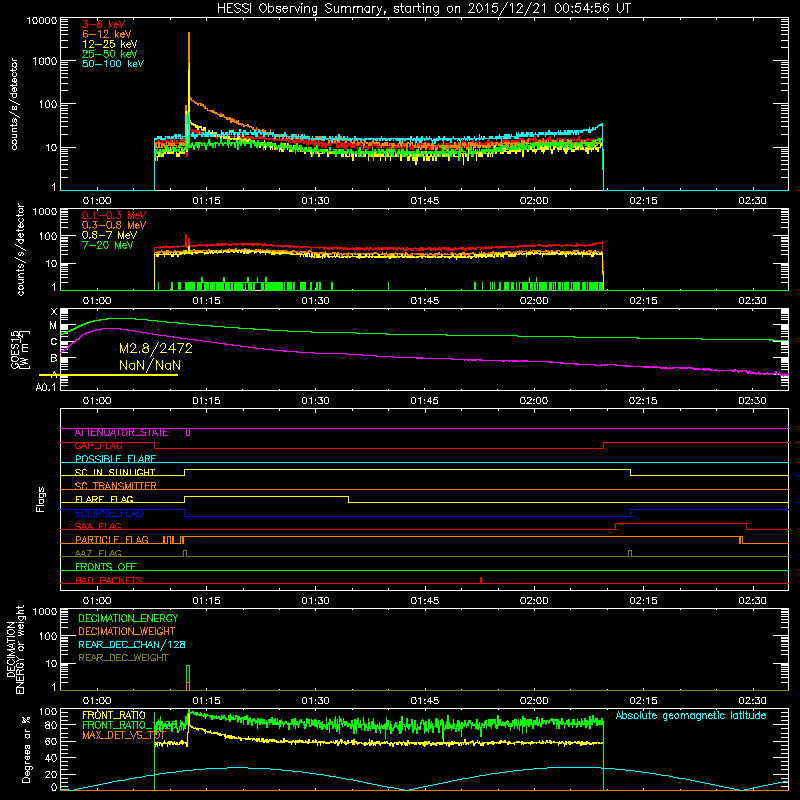Click the ATTENUATOR_STATE notch near 01:12
The width and height of the screenshot is (800, 800).
[x=188, y=433]
